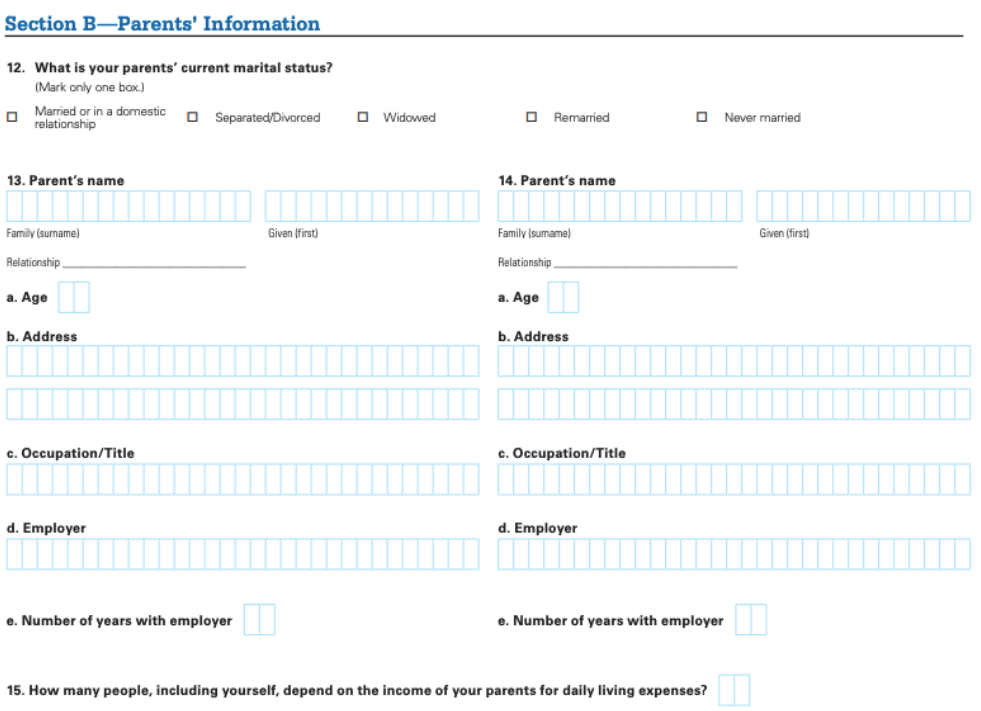981x711 pixels.
Task: Select the Age box for parent 14
Action: pos(564,298)
